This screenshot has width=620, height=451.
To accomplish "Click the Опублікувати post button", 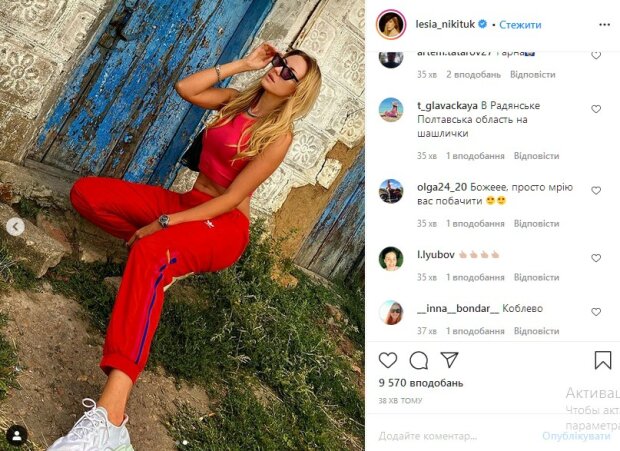I will 576,436.
